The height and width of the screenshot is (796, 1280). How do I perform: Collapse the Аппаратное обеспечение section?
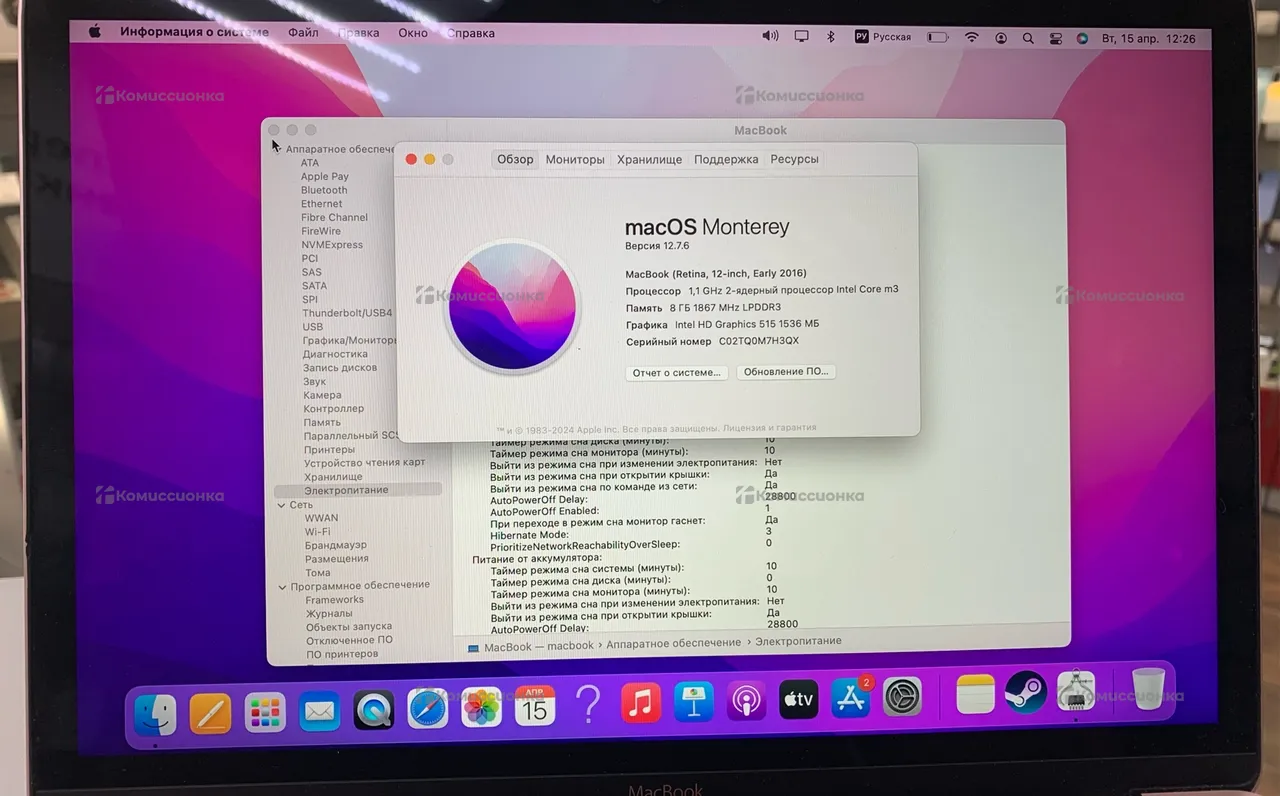(276, 149)
